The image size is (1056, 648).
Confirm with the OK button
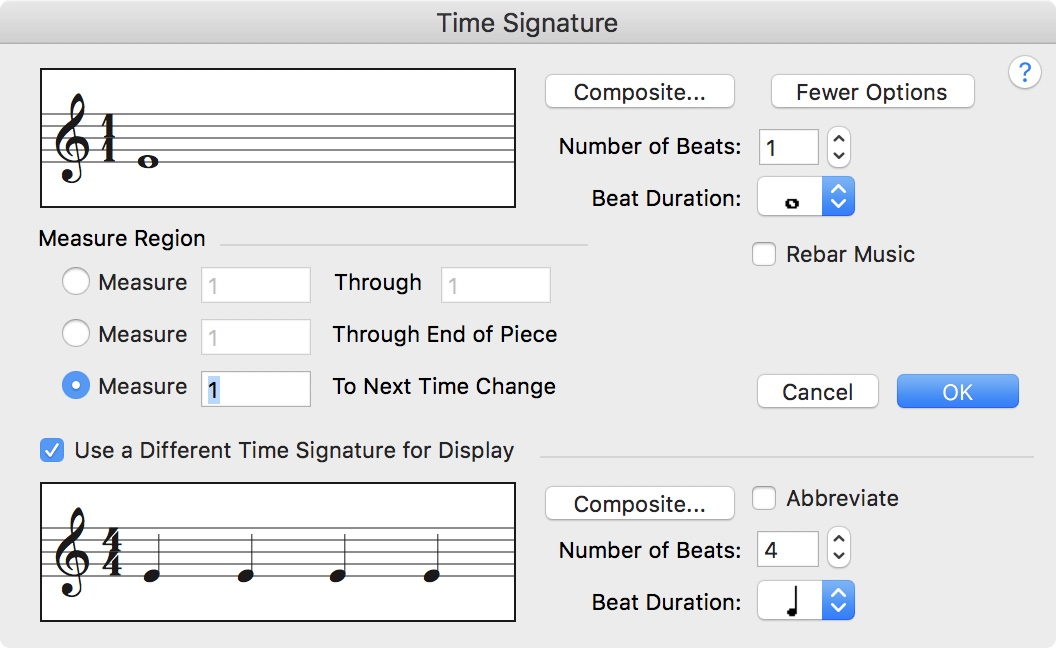pyautogui.click(x=957, y=392)
